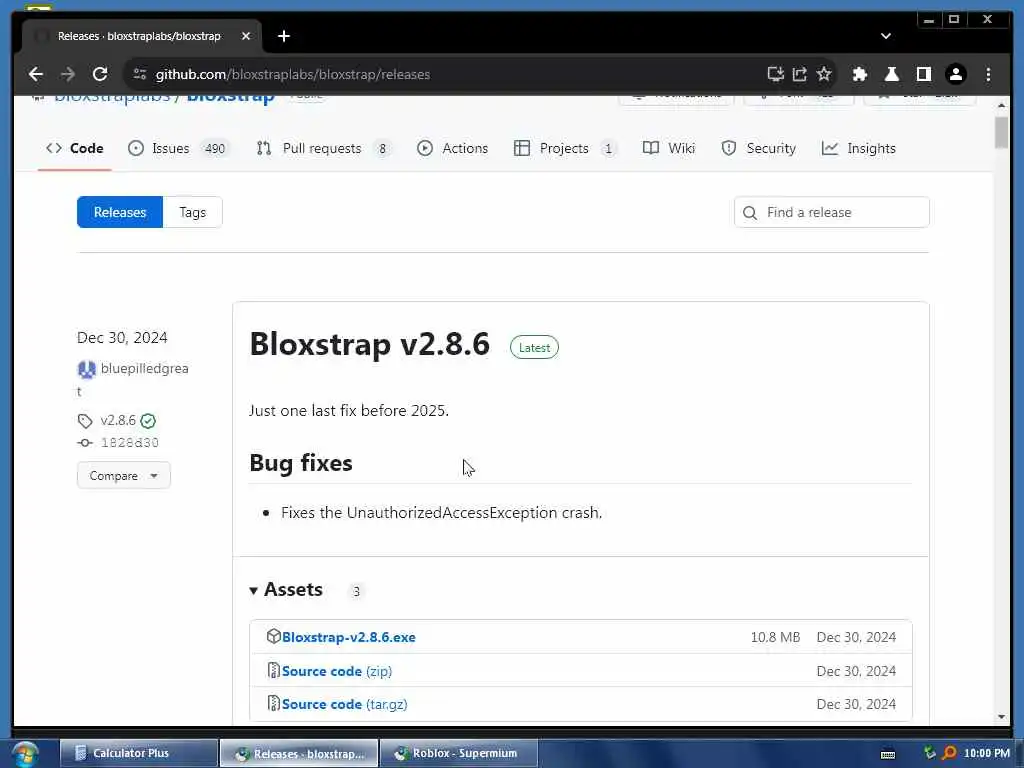This screenshot has width=1024, height=768.
Task: Open the Wiki tab
Action: (669, 148)
